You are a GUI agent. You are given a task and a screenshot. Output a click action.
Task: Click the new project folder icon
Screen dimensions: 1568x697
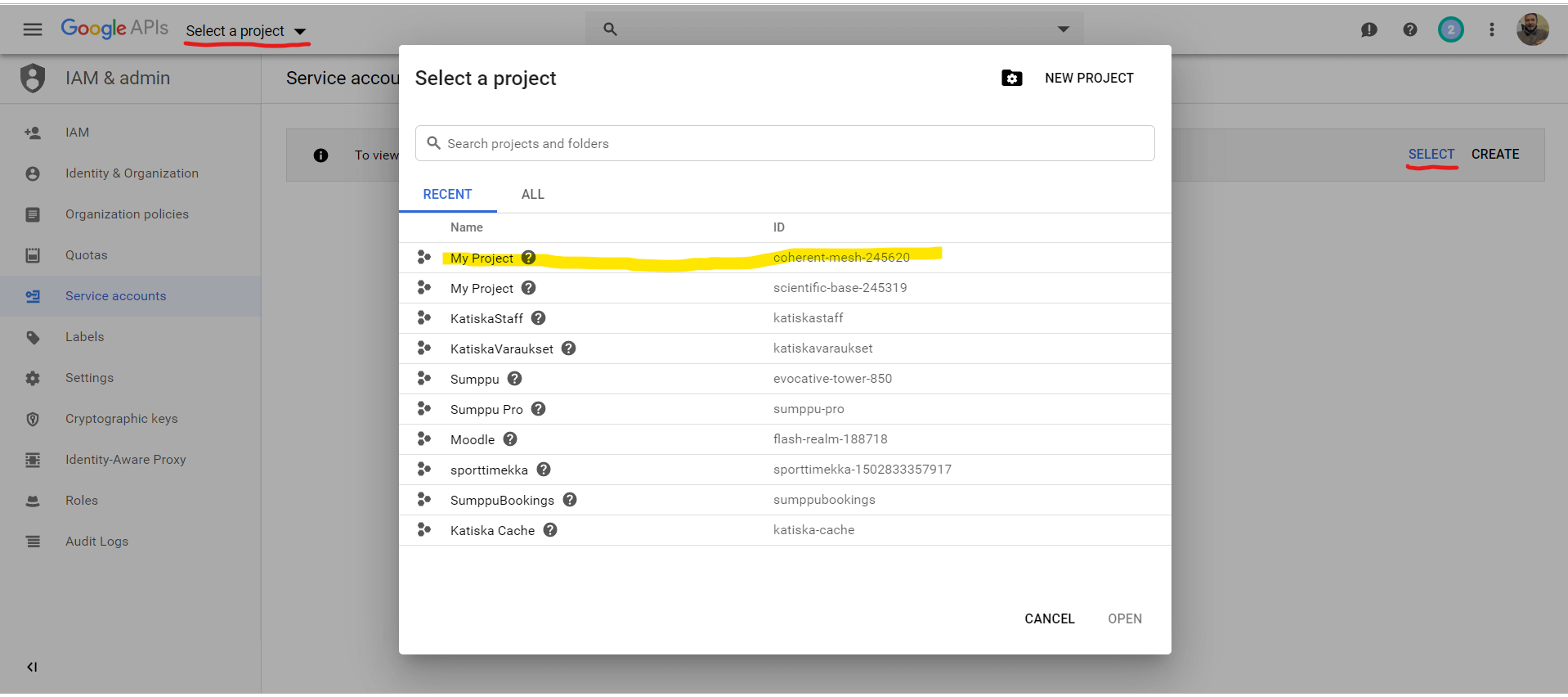click(1011, 78)
